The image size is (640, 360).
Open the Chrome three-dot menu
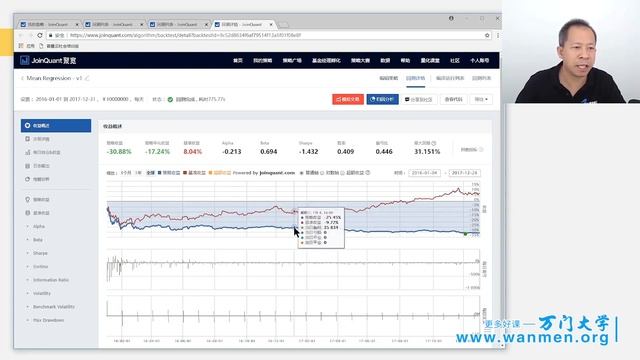[498, 36]
